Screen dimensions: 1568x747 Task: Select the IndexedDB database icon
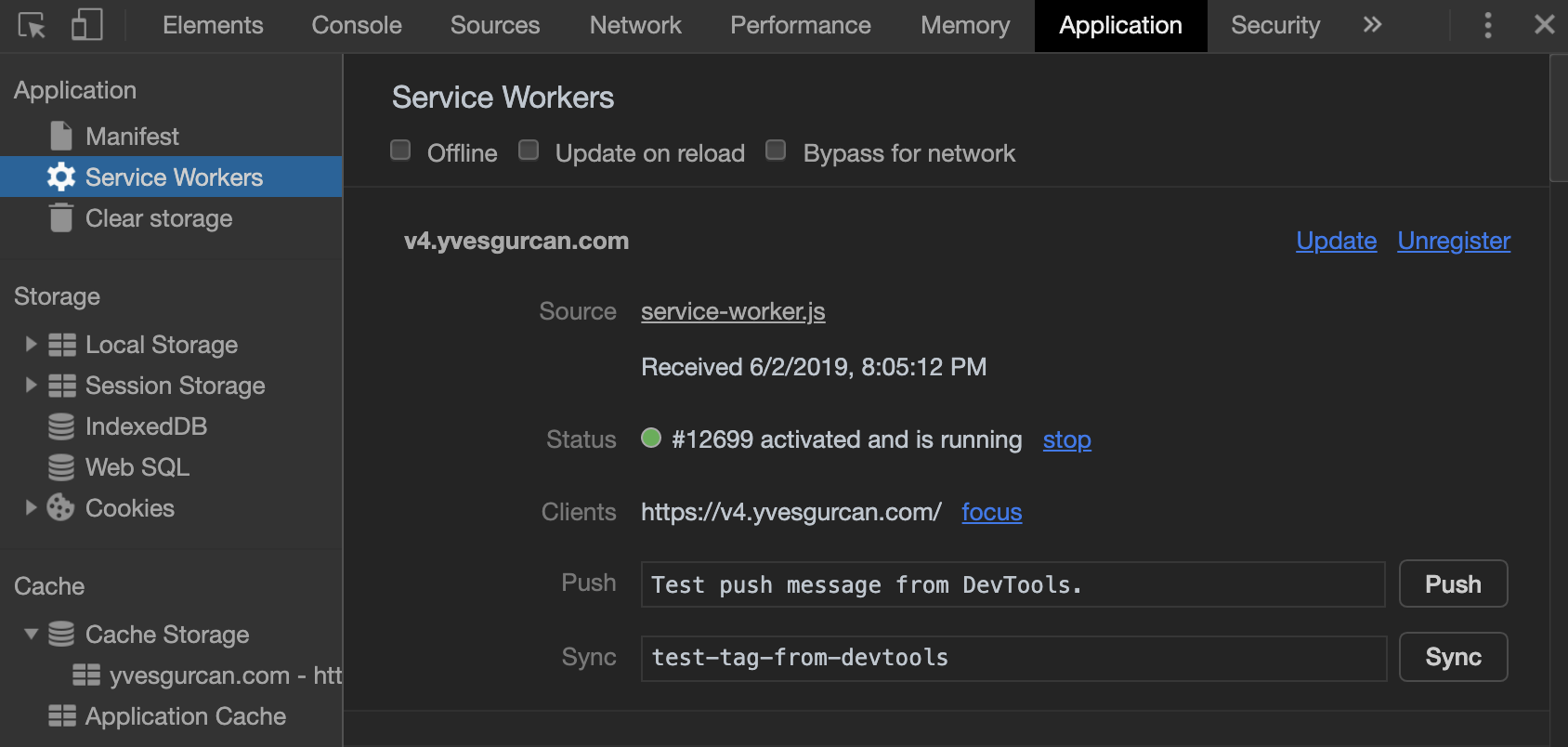[x=61, y=426]
